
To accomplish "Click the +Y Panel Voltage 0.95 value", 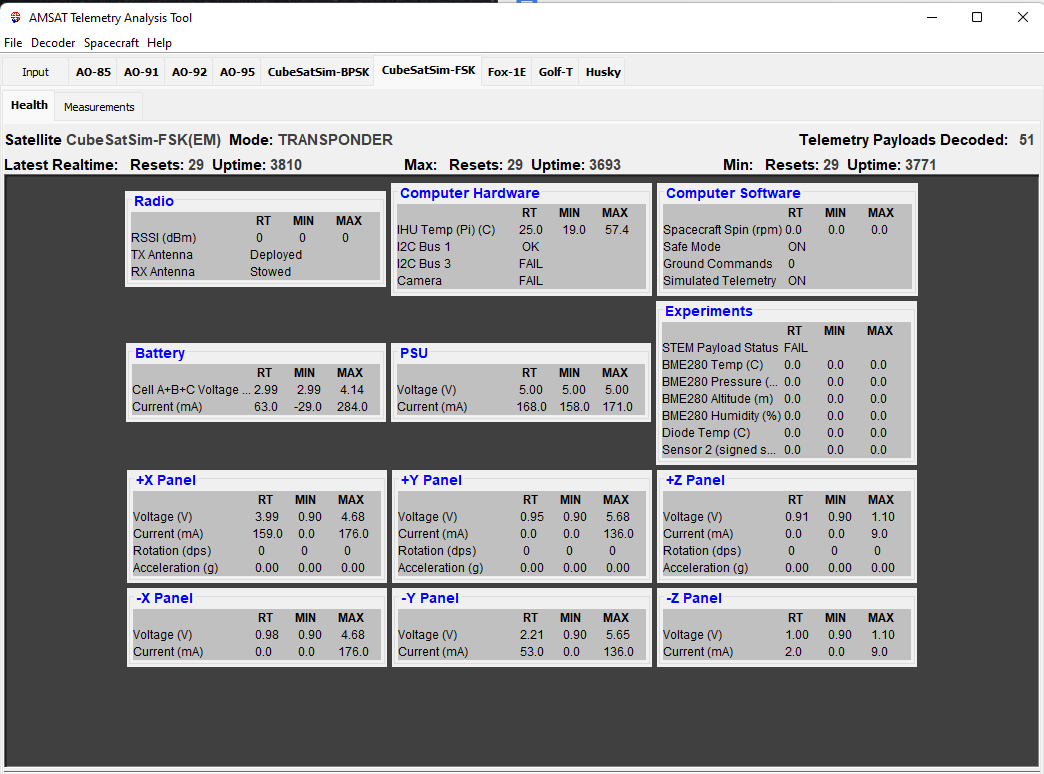I will pyautogui.click(x=532, y=517).
